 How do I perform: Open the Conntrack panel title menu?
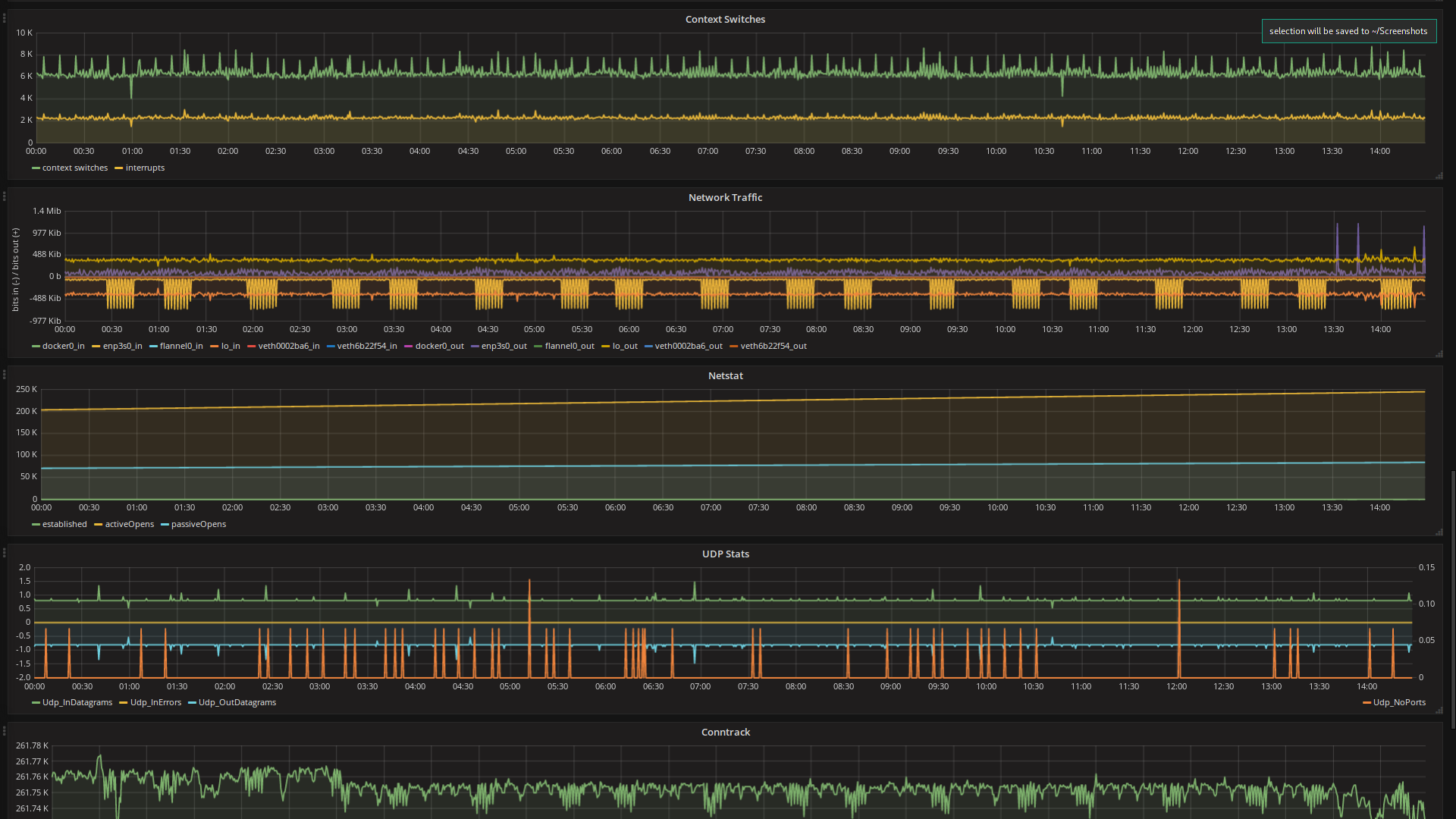(725, 733)
